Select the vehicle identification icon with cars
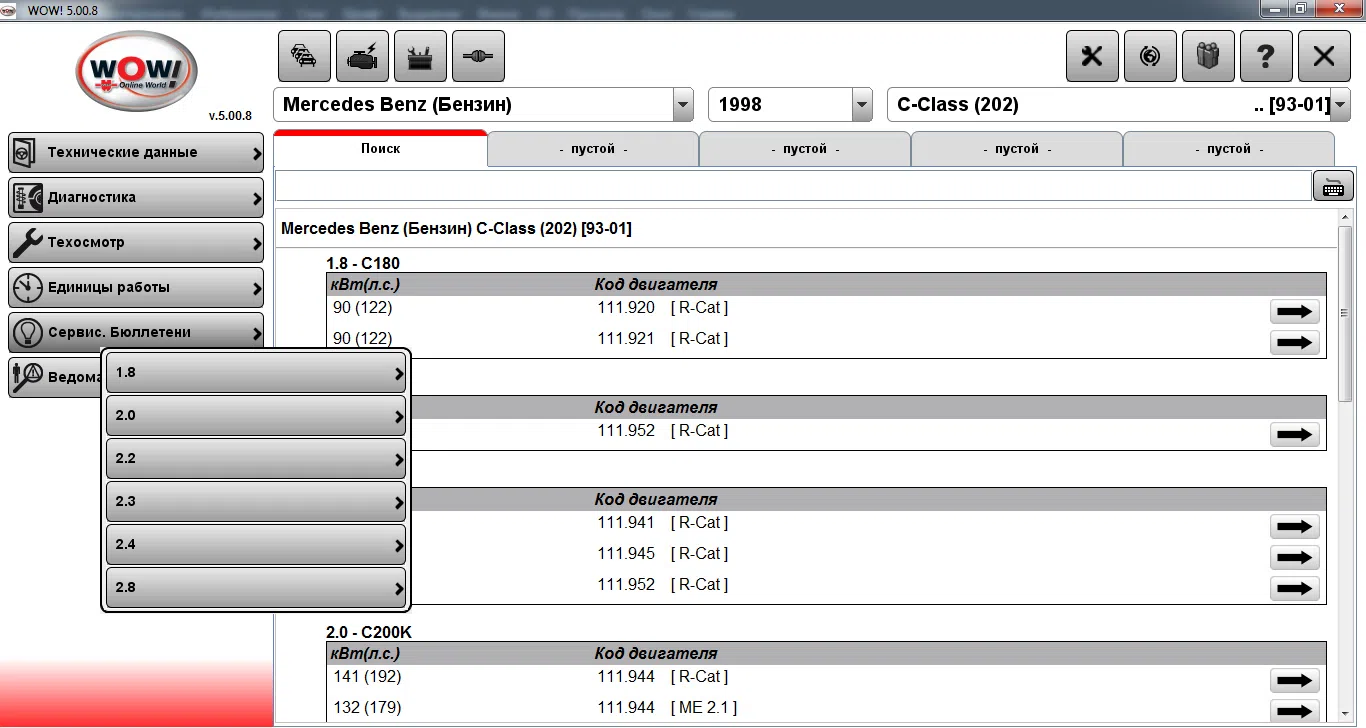 click(304, 56)
